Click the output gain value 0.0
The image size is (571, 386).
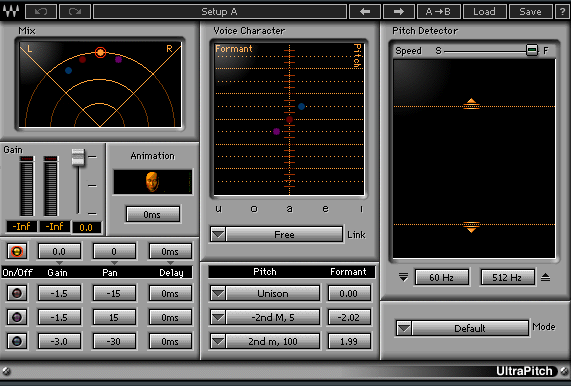click(x=86, y=227)
